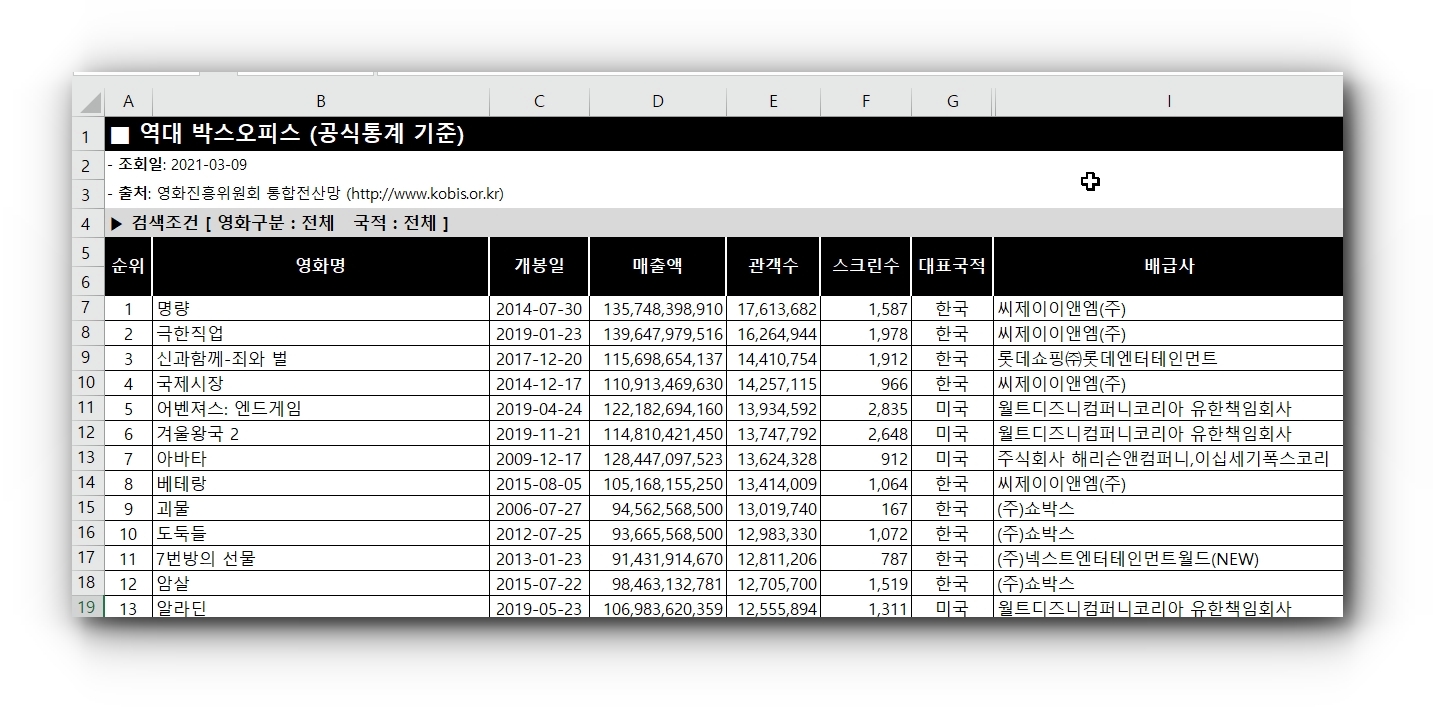Click screen count '787'
1433x707 pixels.
pos(866,558)
